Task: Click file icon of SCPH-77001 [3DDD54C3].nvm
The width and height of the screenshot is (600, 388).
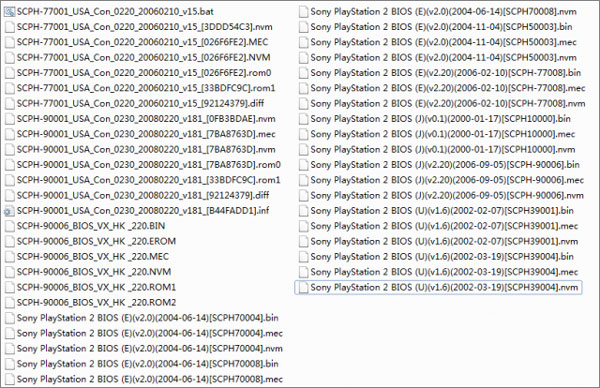Action: pos(10,27)
